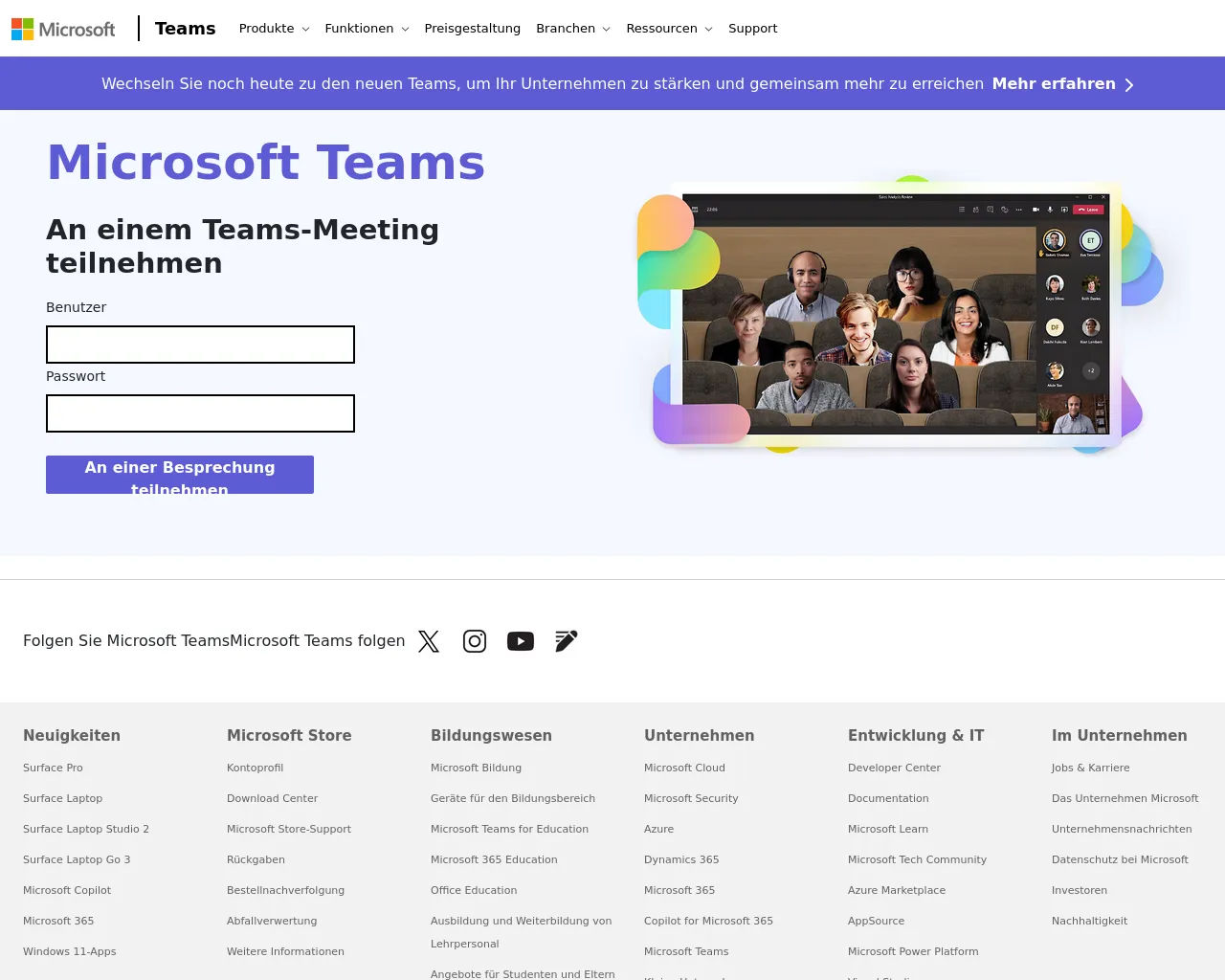Expand the Produkte dropdown
Viewport: 1225px width, 980px height.
[x=275, y=29]
